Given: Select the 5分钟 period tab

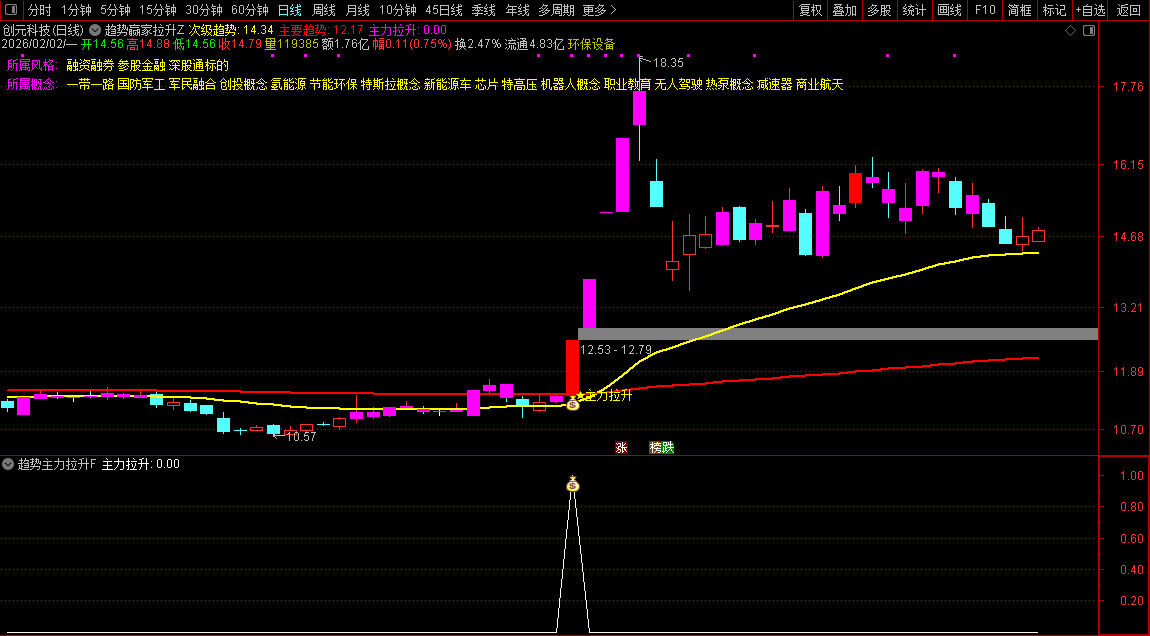Looking at the screenshot, I should coord(115,10).
